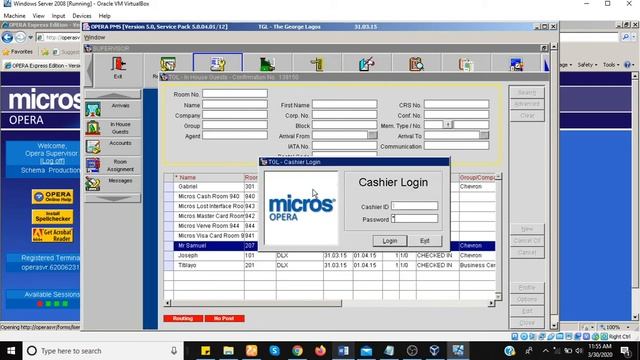
Task: Open Room Assignment side panel item
Action: point(113,165)
